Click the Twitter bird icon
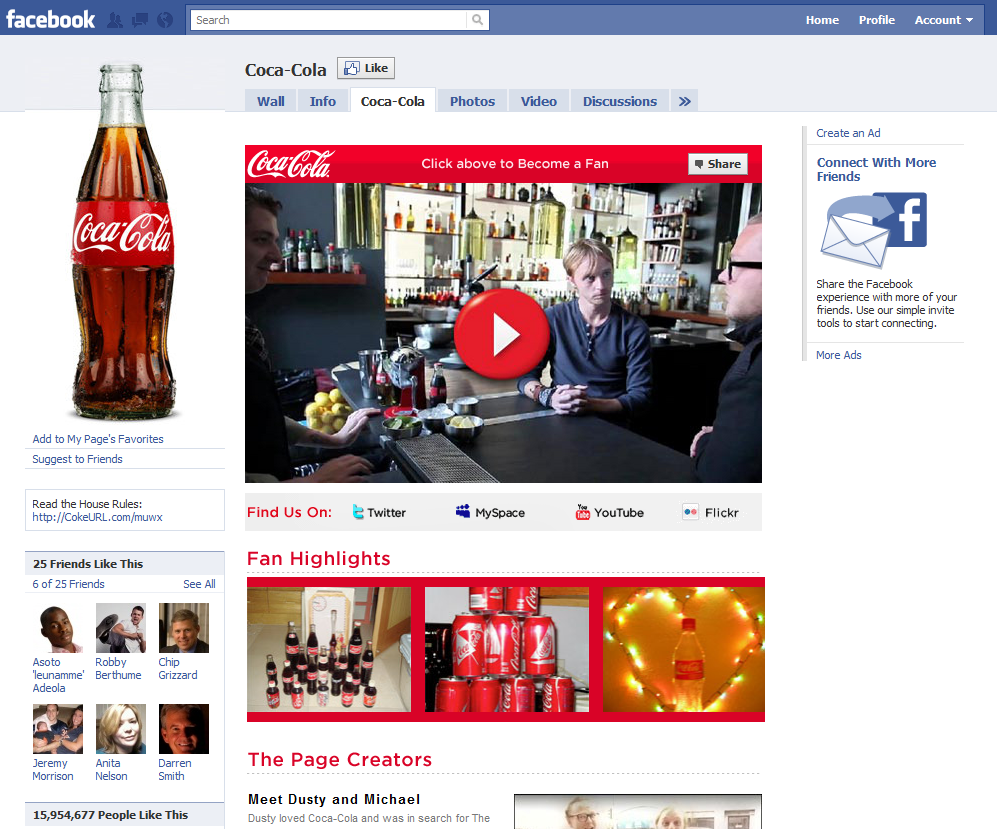The width and height of the screenshot is (997, 829). pos(358,512)
